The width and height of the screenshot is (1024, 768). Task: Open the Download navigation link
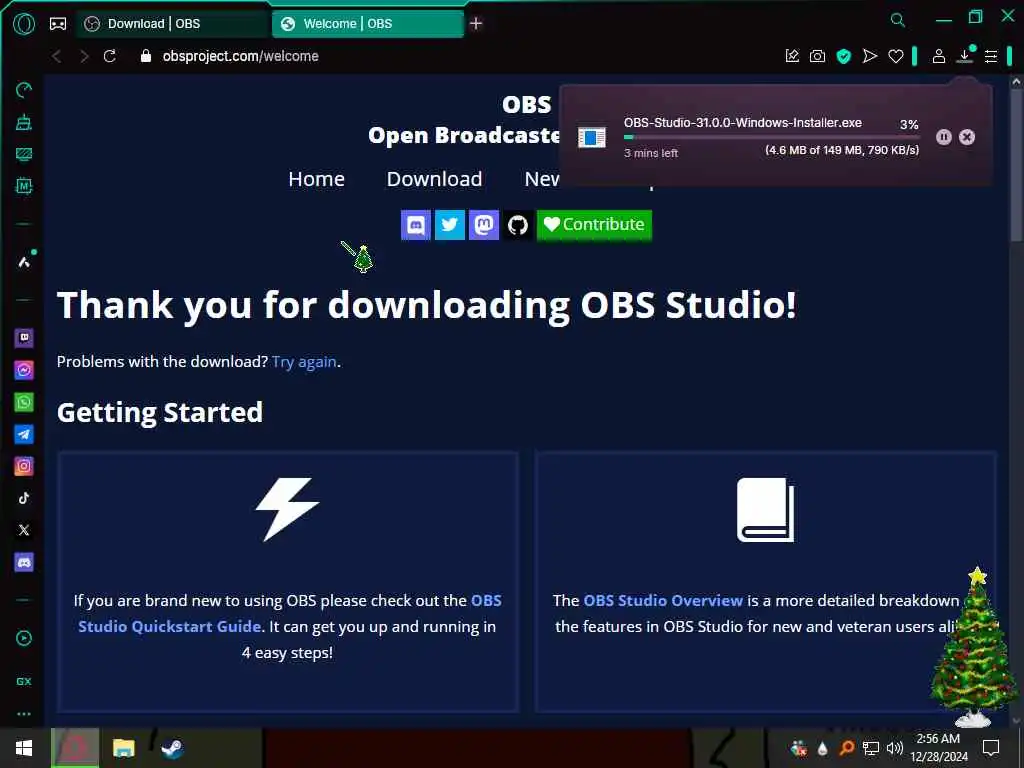434,179
